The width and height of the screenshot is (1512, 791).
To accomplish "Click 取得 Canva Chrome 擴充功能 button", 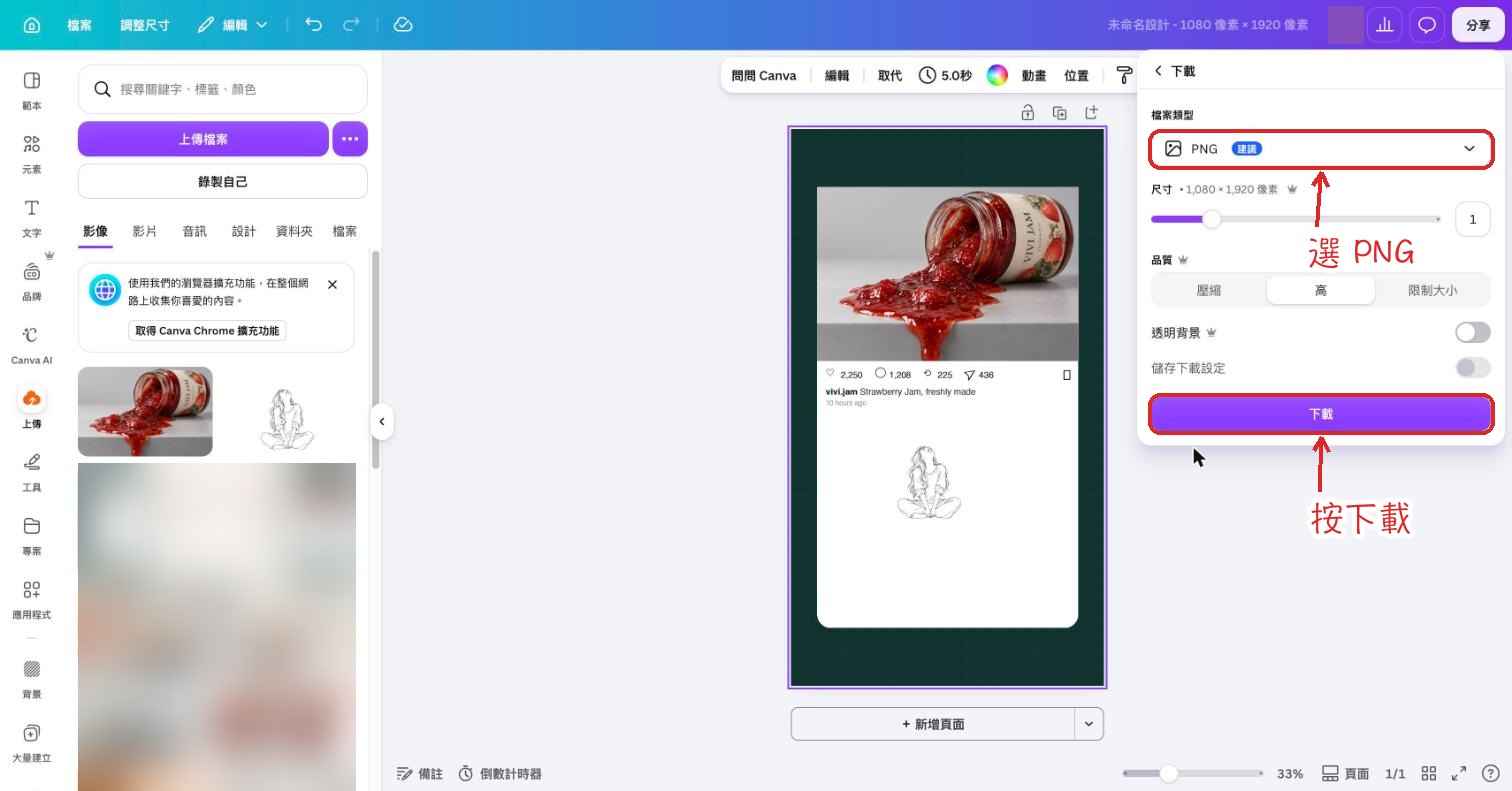I will pos(207,331).
